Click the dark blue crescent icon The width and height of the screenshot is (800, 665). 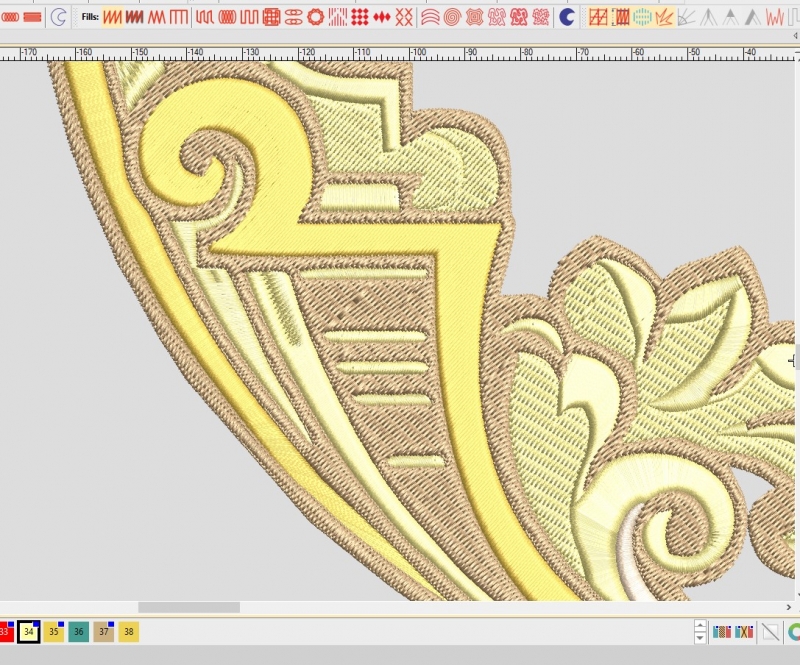(x=567, y=17)
